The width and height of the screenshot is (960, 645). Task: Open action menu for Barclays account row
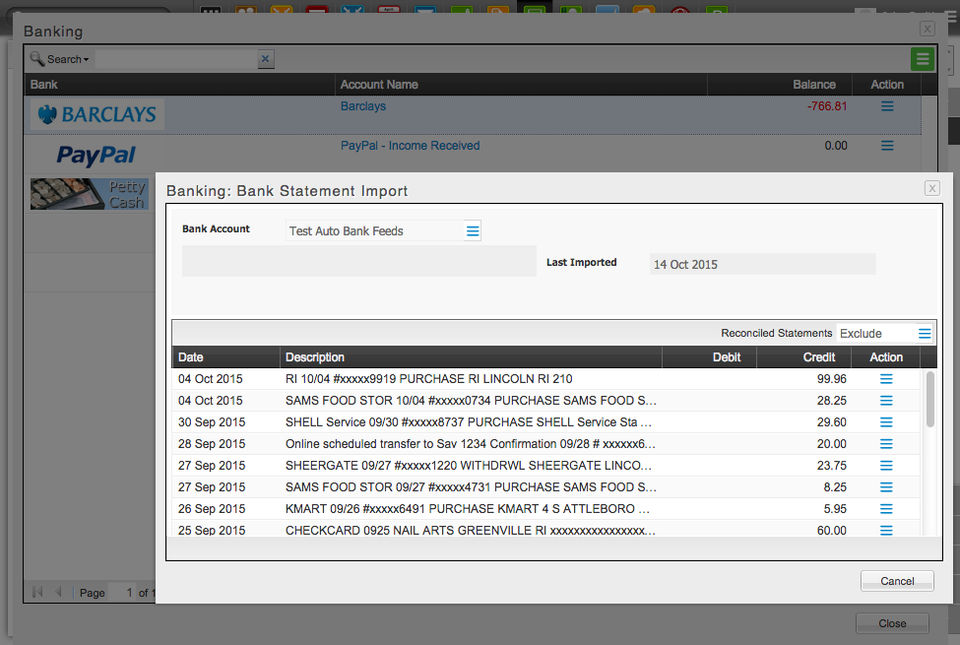click(x=887, y=106)
